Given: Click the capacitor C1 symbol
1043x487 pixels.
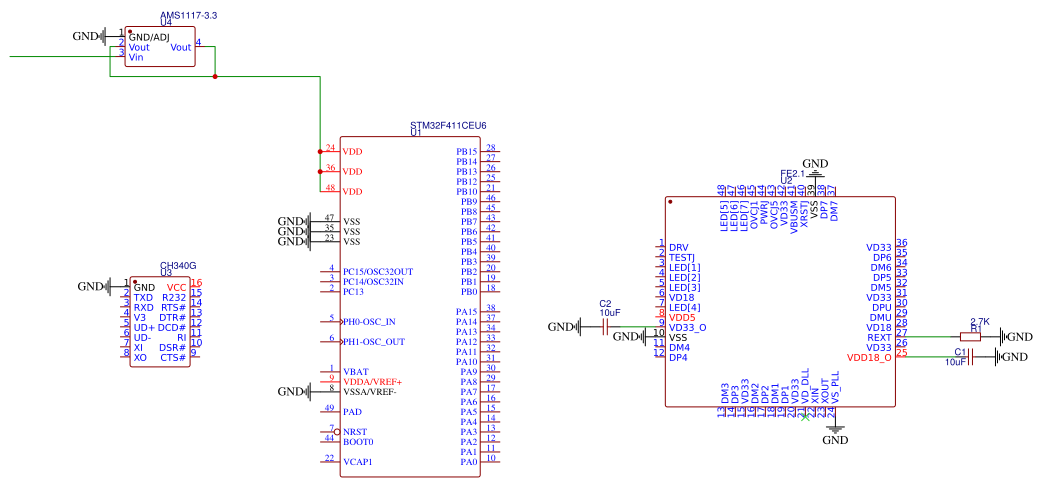Looking at the screenshot, I should click(x=970, y=357).
